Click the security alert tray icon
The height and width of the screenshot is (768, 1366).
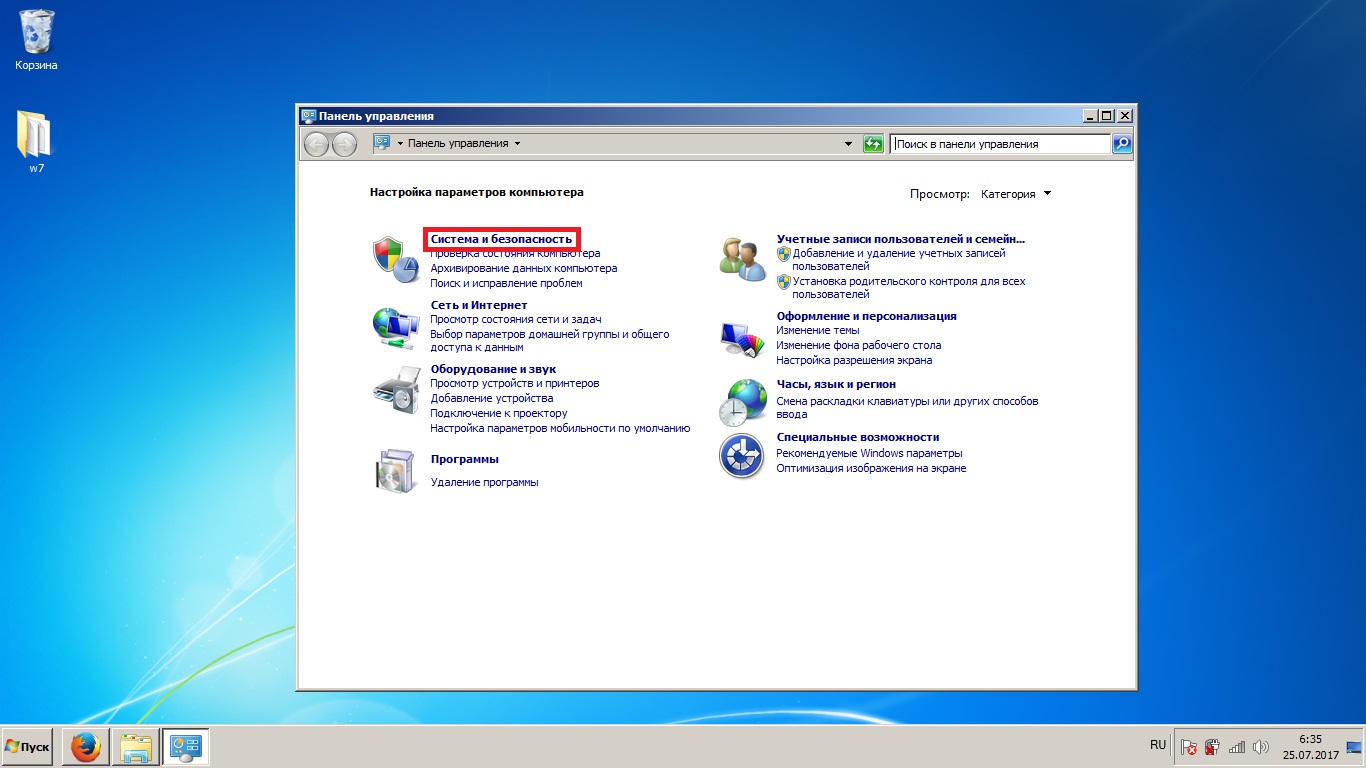click(1213, 747)
